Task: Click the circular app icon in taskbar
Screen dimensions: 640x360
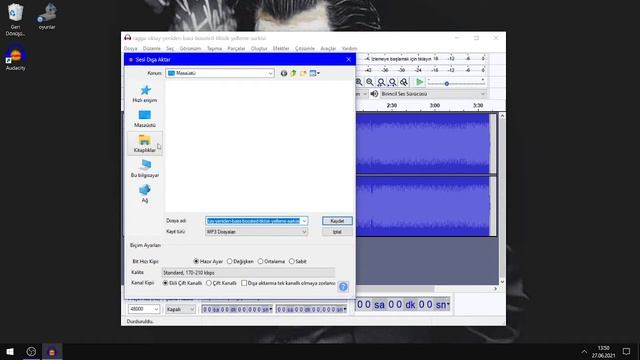Action: click(x=31, y=351)
